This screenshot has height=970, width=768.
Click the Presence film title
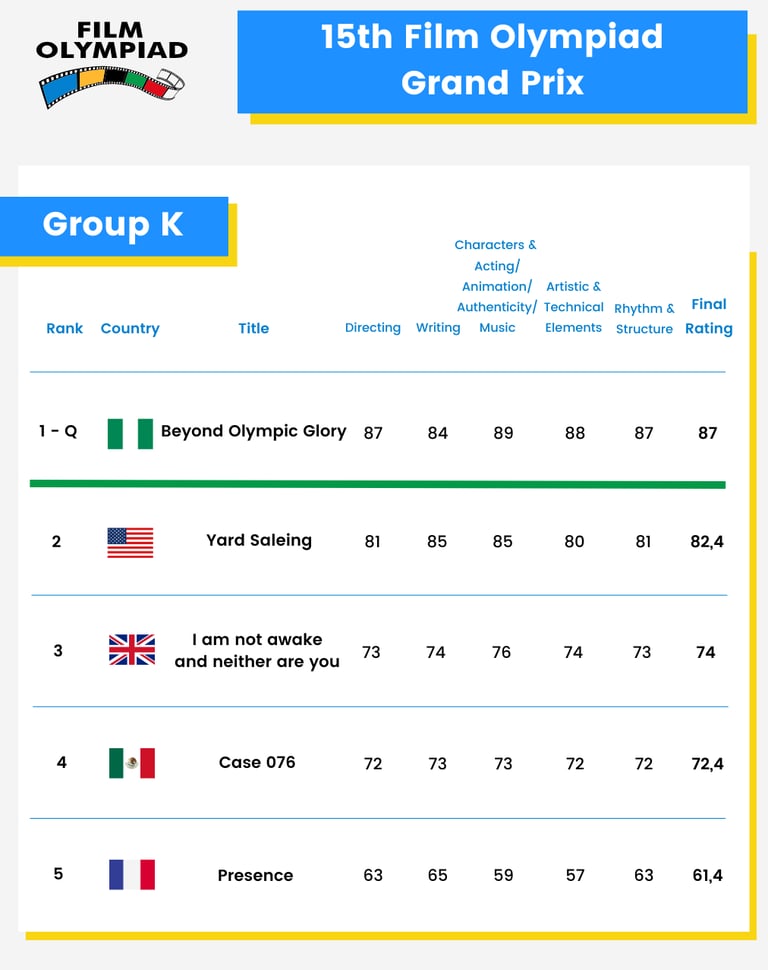255,875
